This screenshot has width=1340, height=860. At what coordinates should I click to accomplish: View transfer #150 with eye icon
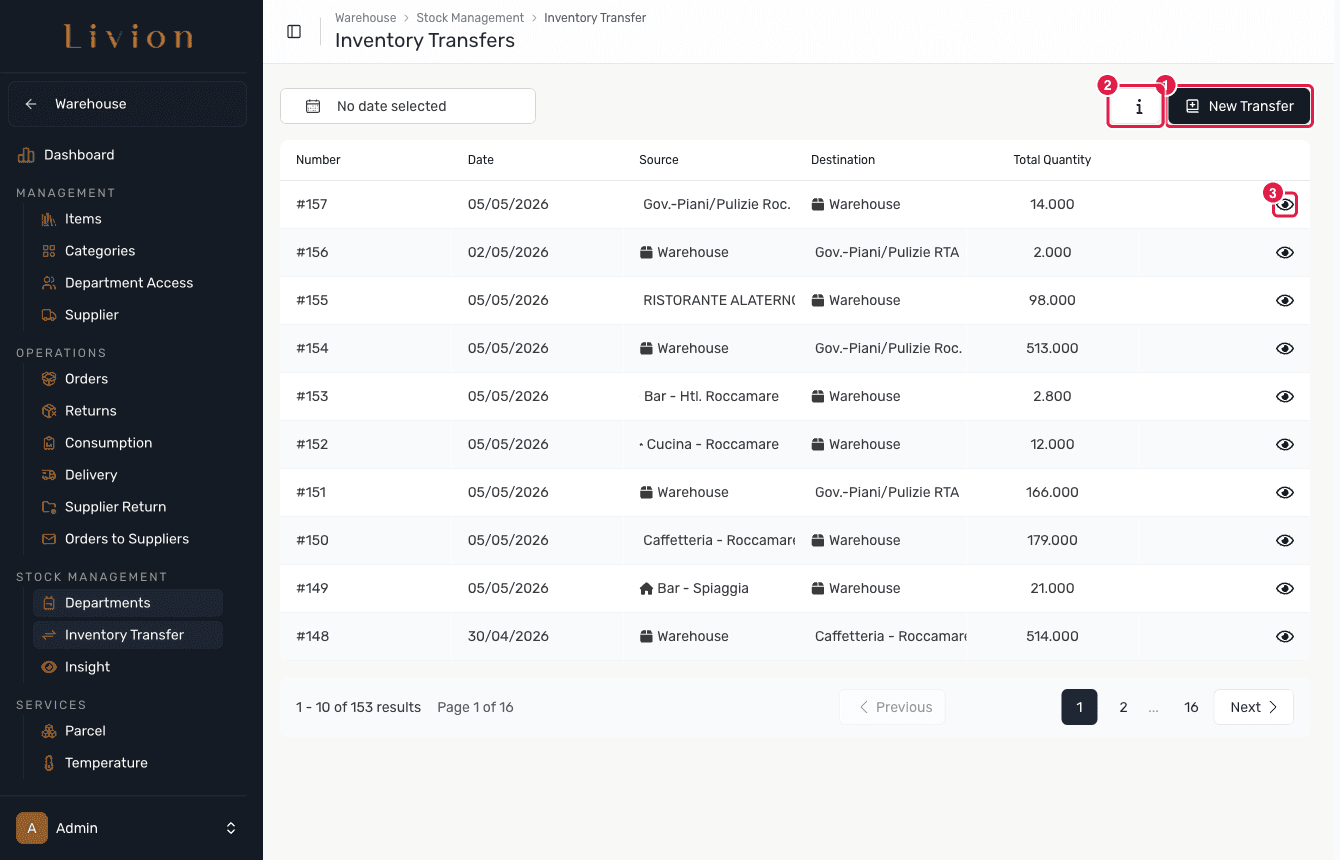point(1285,540)
